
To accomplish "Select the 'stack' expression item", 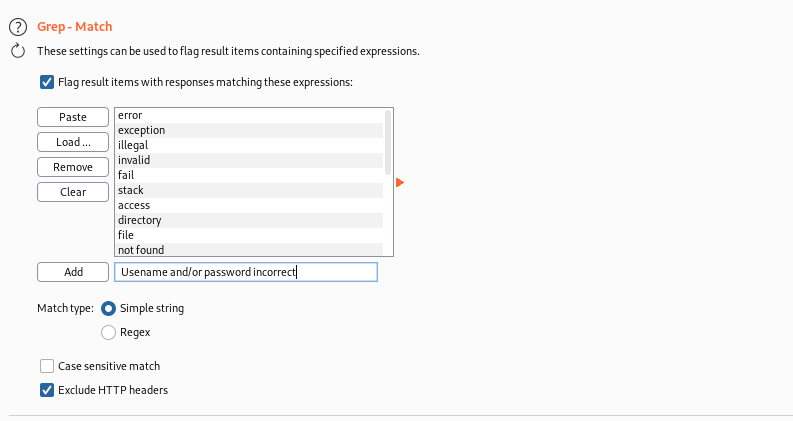I will [249, 190].
